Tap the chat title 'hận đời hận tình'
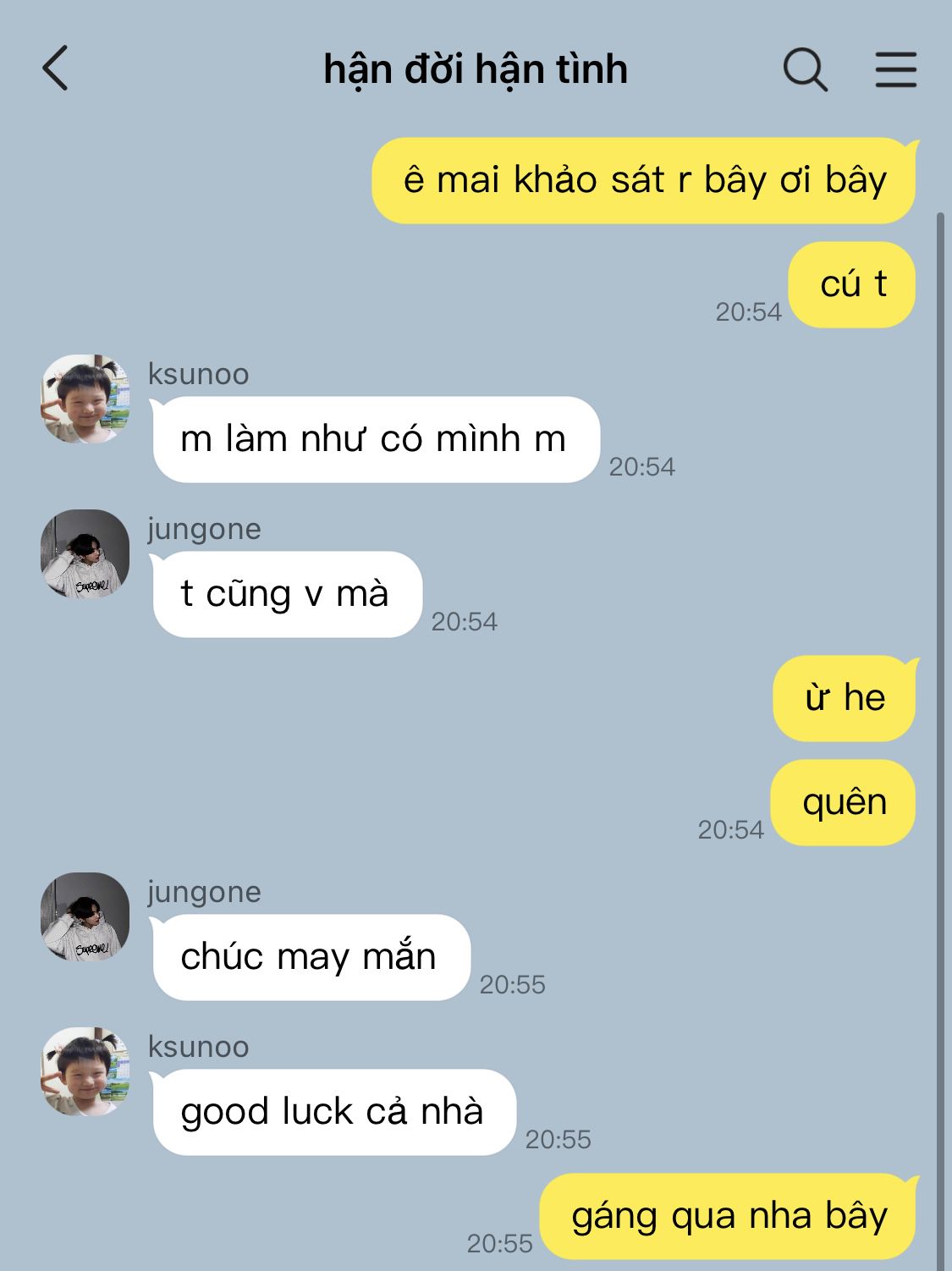Image resolution: width=952 pixels, height=1271 pixels. 476,69
